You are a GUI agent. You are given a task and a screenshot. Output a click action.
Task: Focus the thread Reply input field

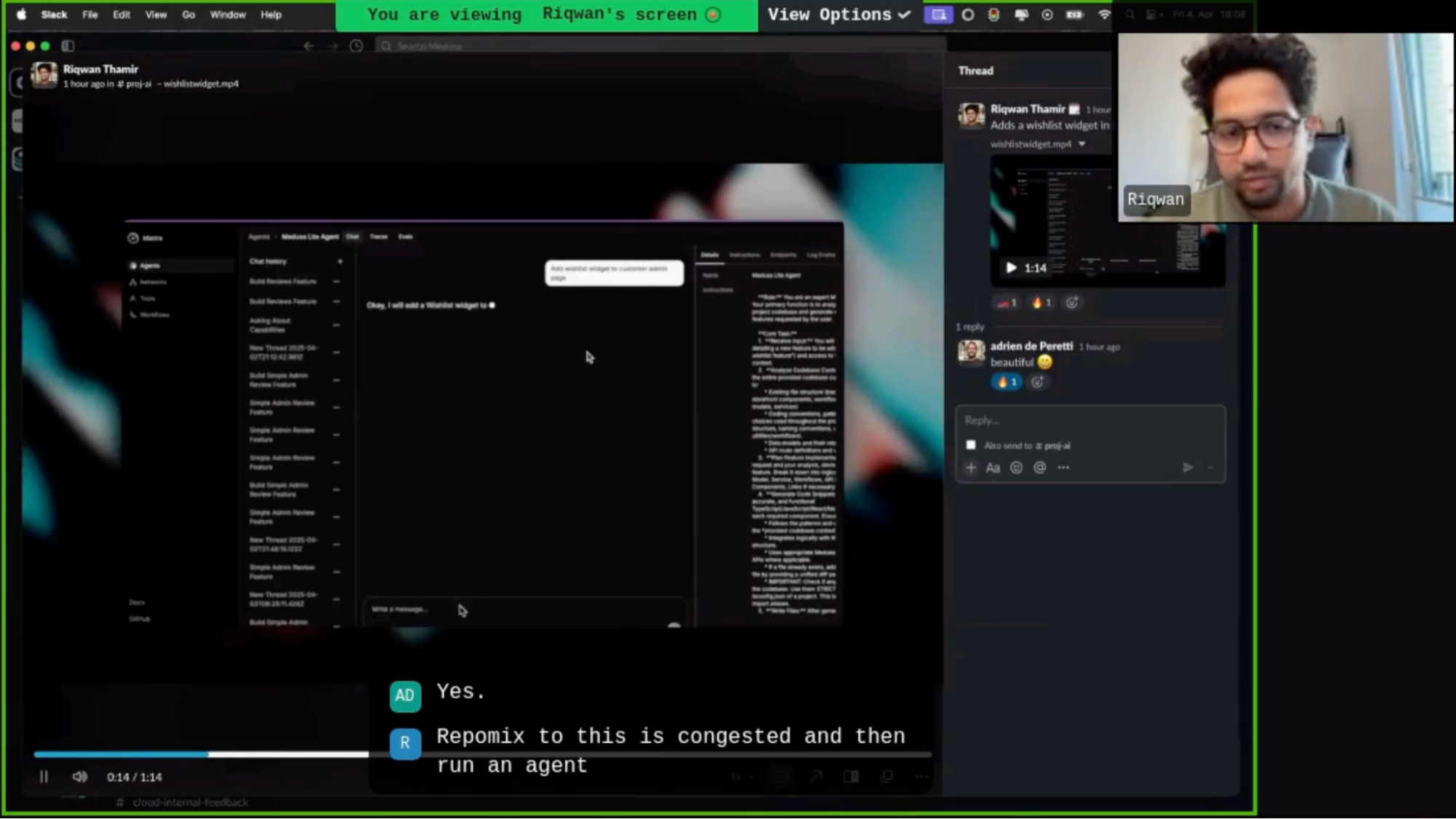(1090, 420)
